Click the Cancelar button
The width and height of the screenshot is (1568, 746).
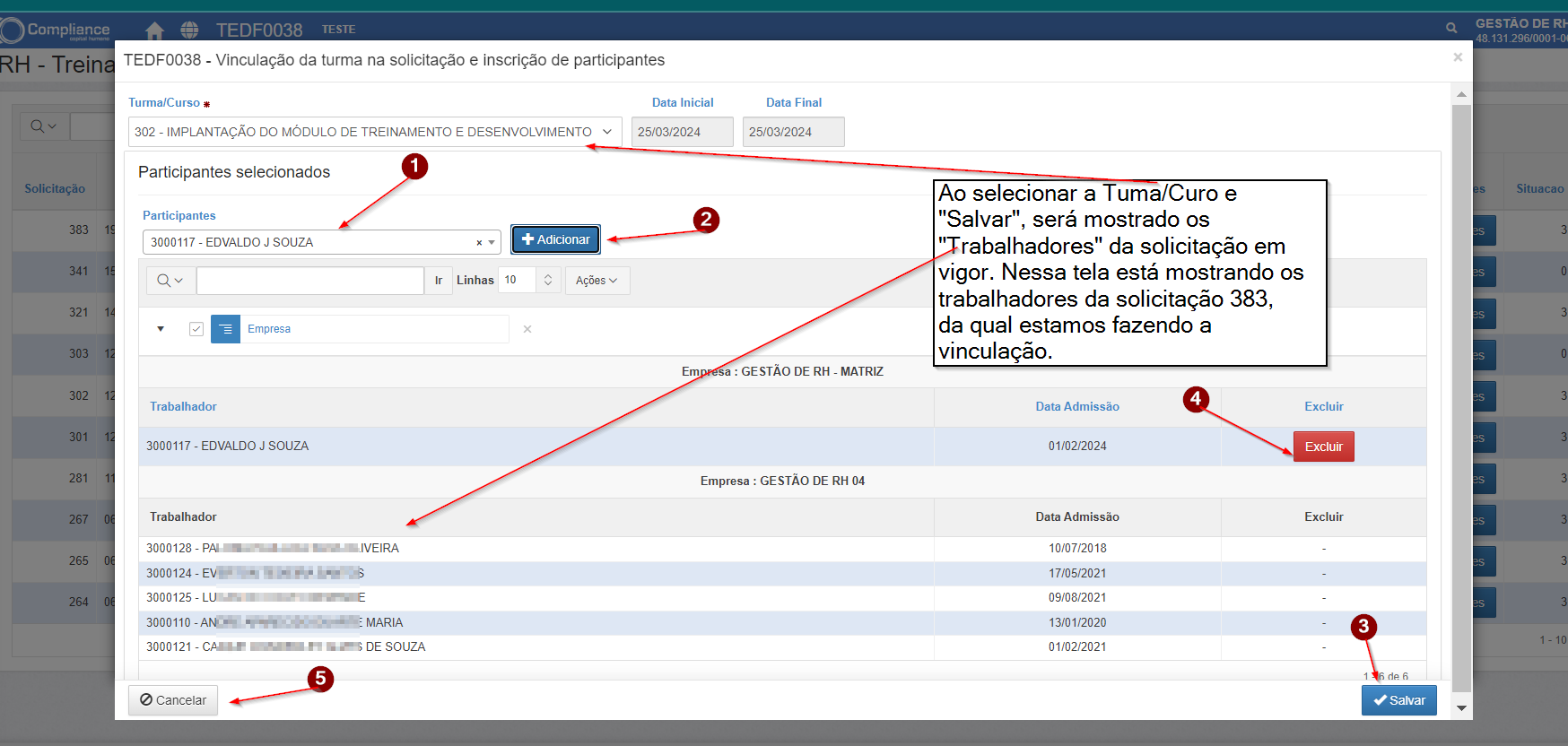[x=173, y=700]
